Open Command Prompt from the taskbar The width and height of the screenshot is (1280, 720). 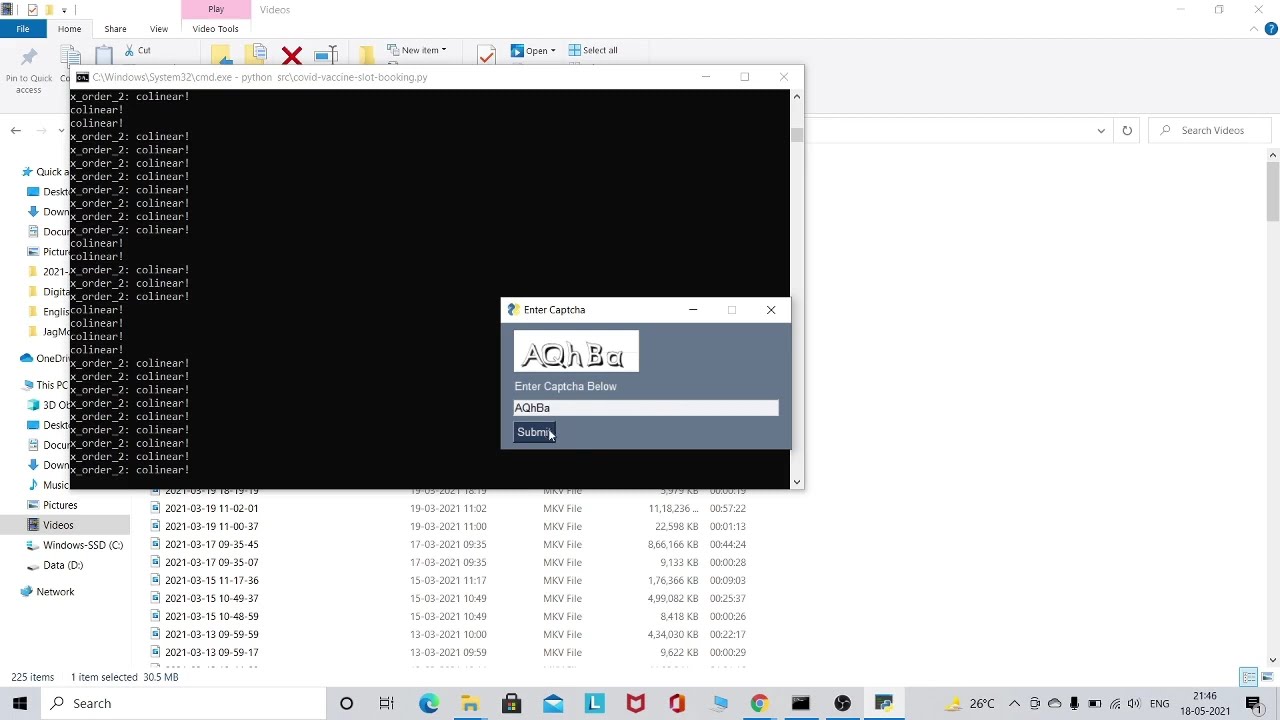click(800, 704)
